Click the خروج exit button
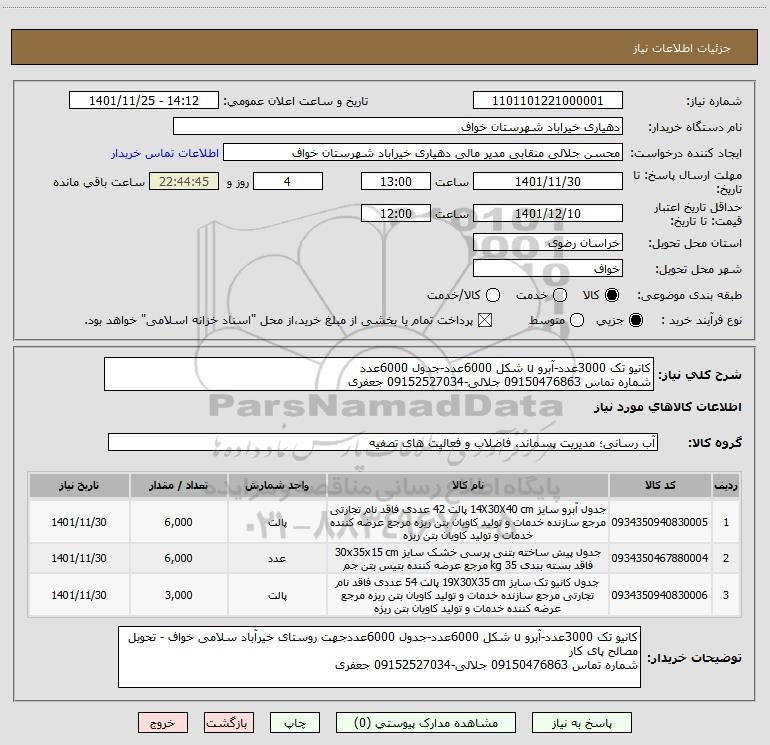Screen dimensions: 770x745 coord(163,723)
